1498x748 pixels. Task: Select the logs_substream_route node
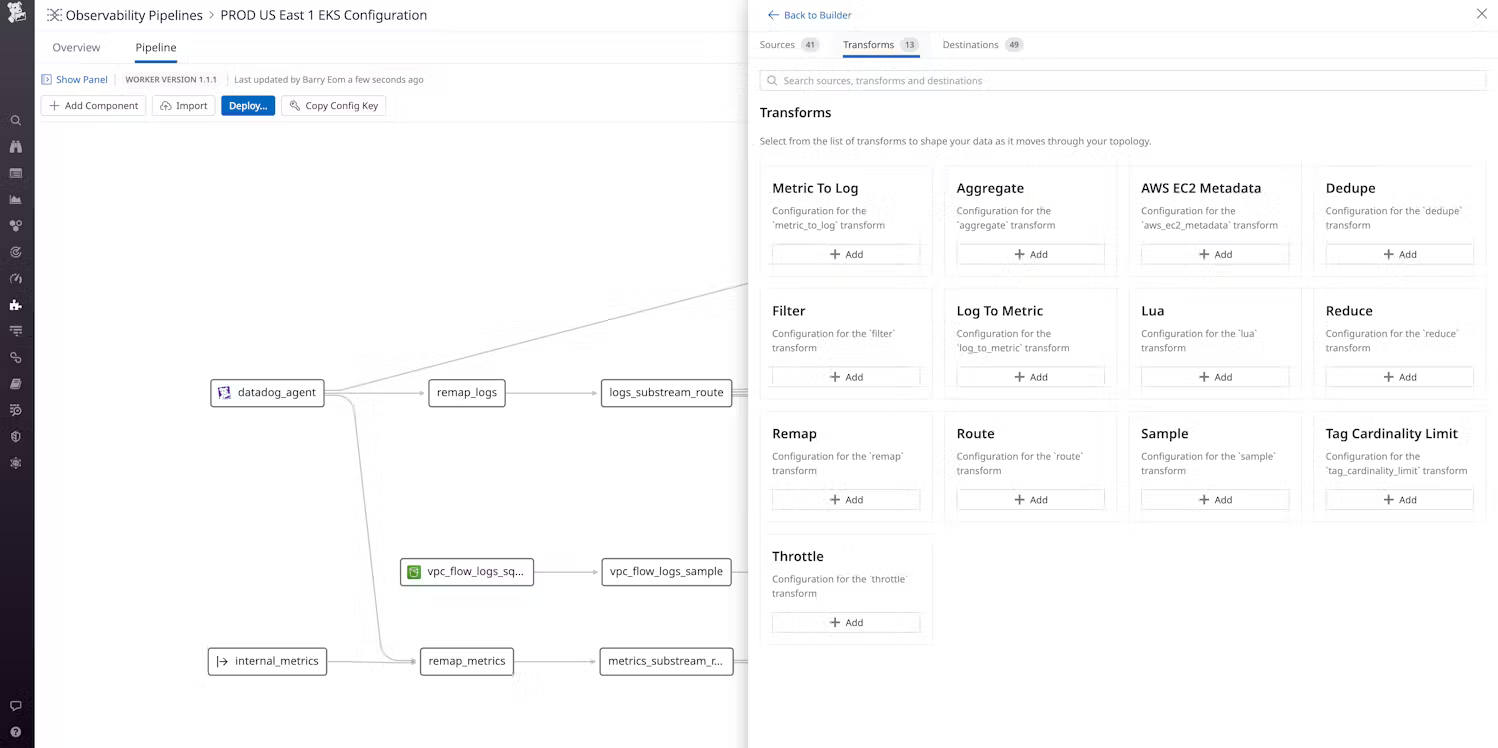pyautogui.click(x=667, y=393)
